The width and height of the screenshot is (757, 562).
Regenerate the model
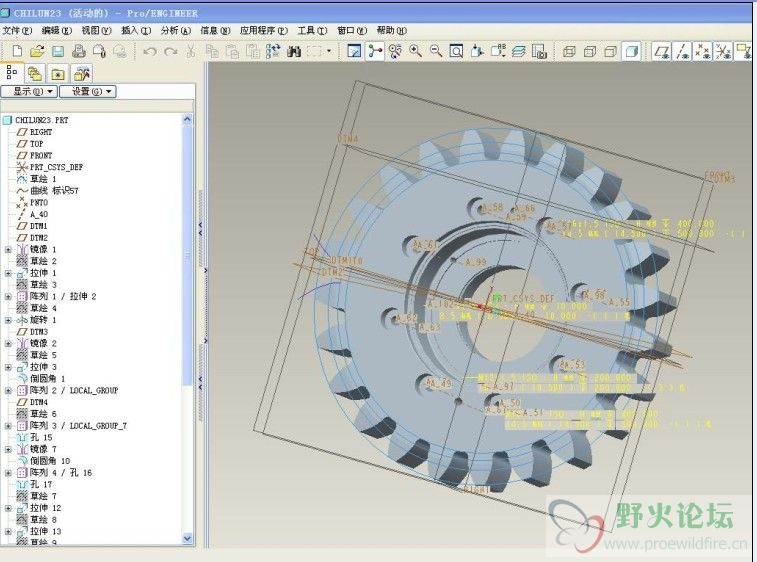(x=273, y=51)
